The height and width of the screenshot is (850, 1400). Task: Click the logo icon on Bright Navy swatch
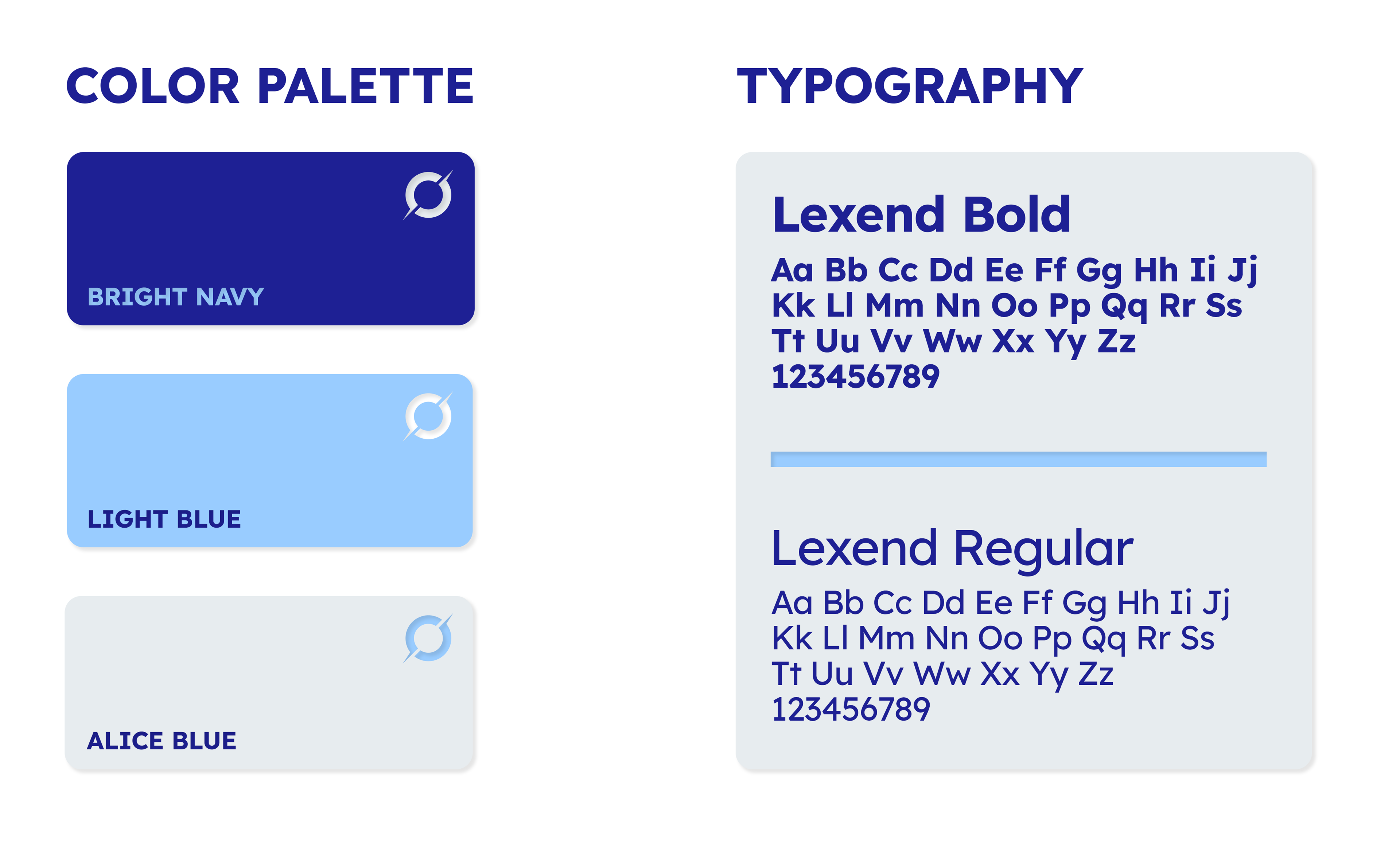coord(428,195)
